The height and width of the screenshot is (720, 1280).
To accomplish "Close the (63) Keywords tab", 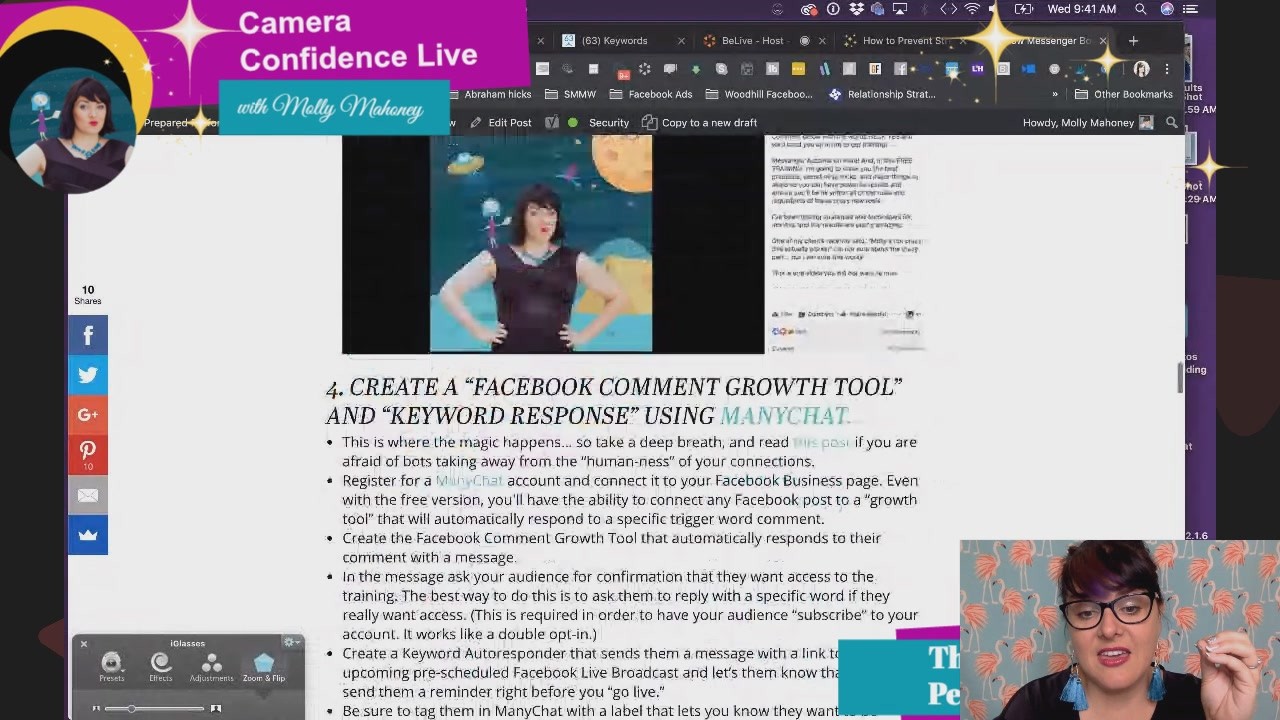I will (682, 41).
